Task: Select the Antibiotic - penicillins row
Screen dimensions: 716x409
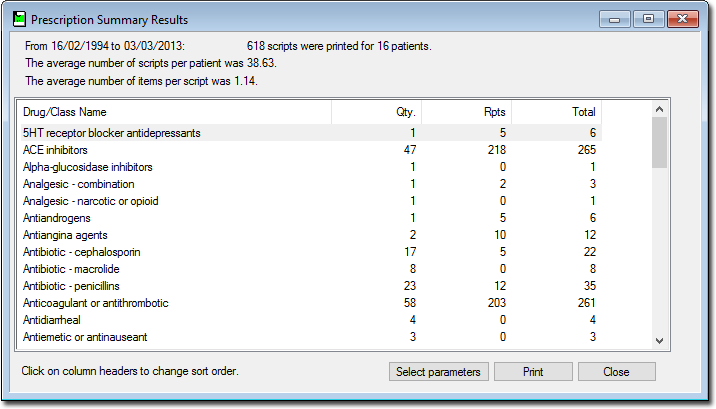Action: (x=311, y=286)
